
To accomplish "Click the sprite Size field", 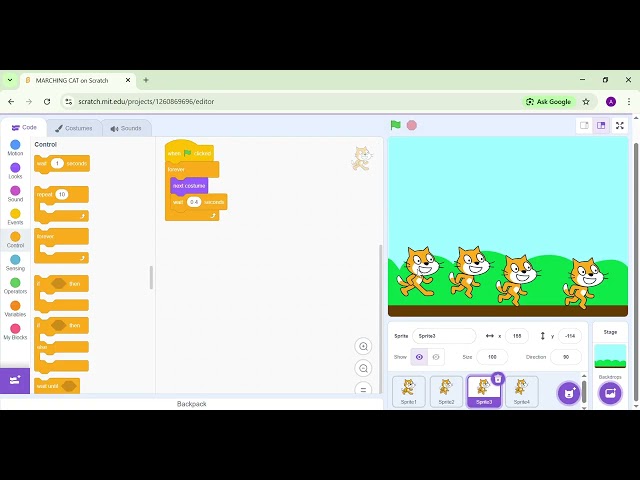I will click(x=492, y=357).
